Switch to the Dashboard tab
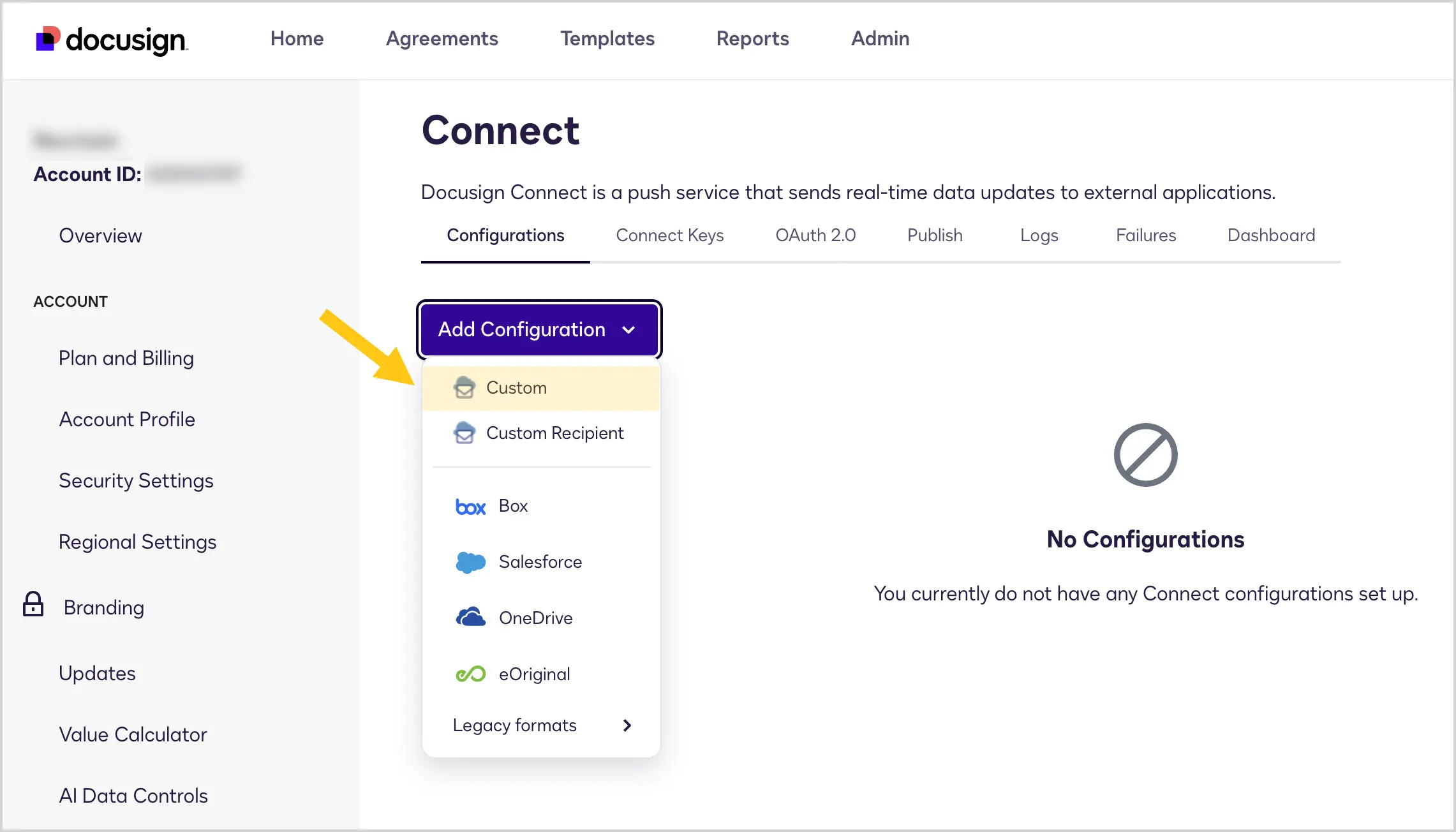Screen dimensions: 1456x832 tap(1272, 235)
